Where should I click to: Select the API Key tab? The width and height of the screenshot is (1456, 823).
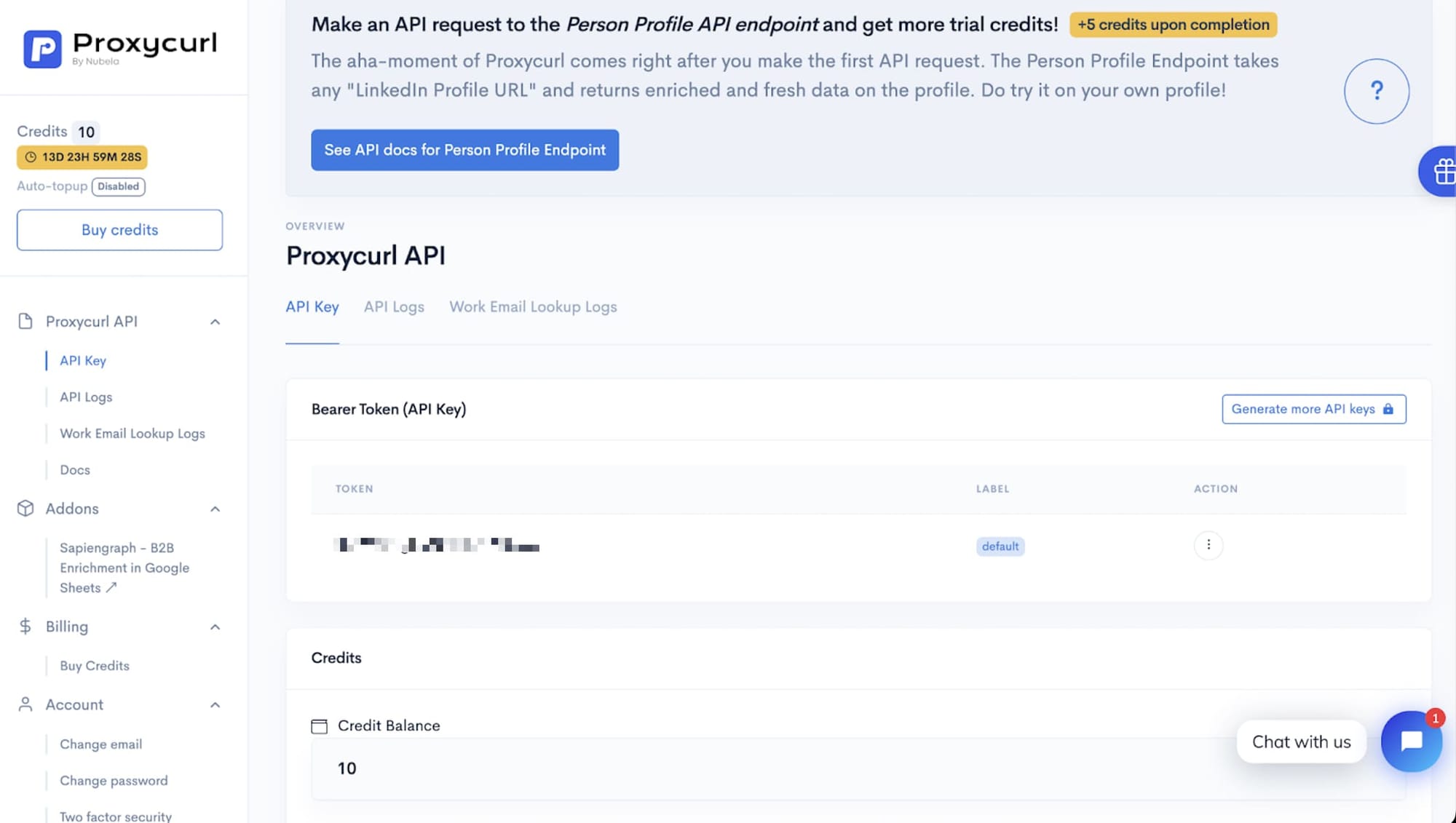click(x=312, y=307)
